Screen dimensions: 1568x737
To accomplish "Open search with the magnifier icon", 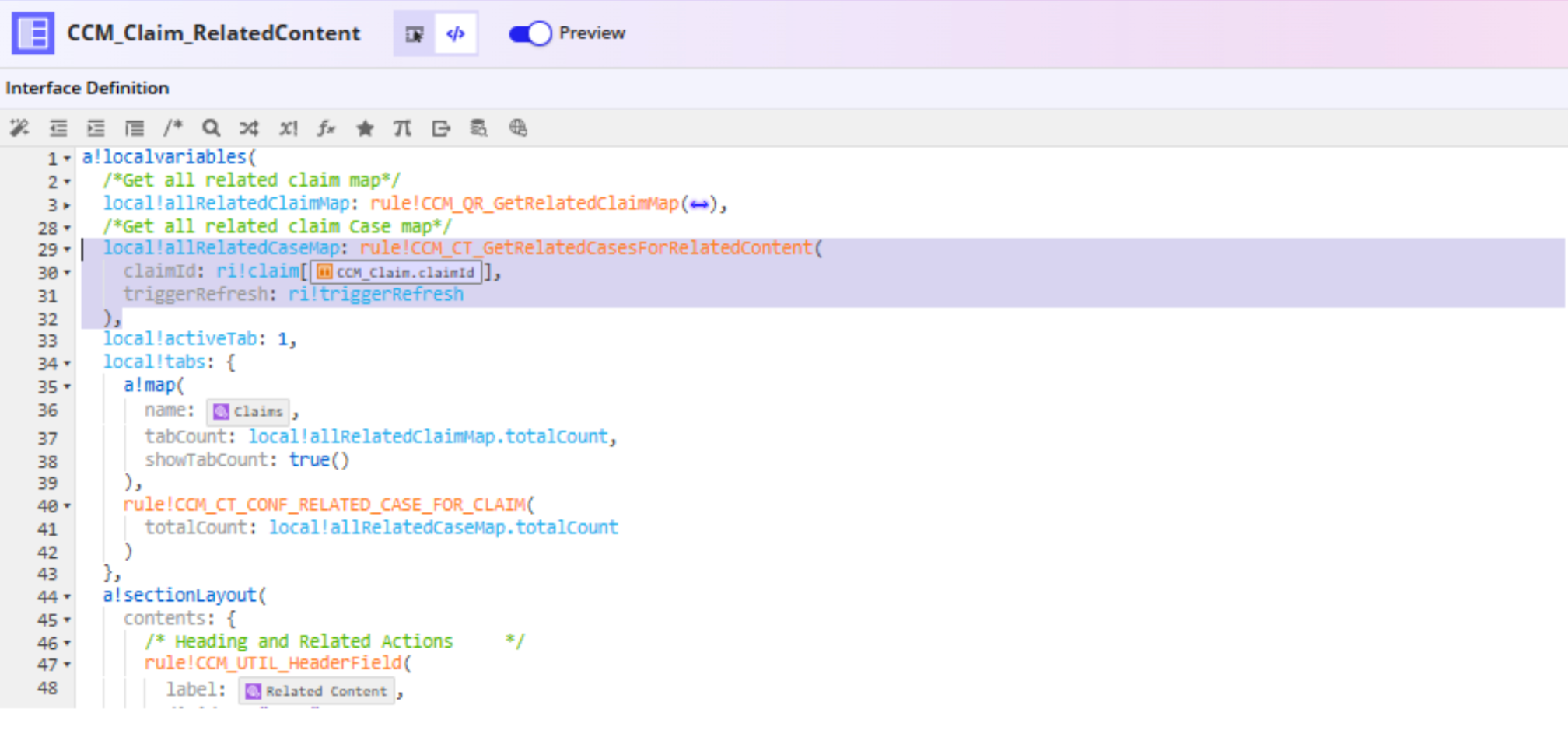I will click(211, 128).
